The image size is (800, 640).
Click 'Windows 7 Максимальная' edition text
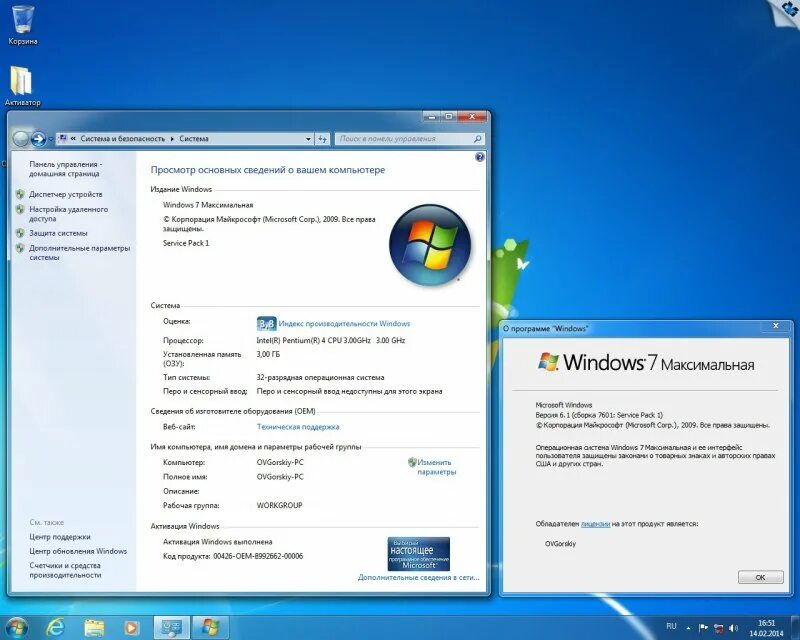pos(208,205)
